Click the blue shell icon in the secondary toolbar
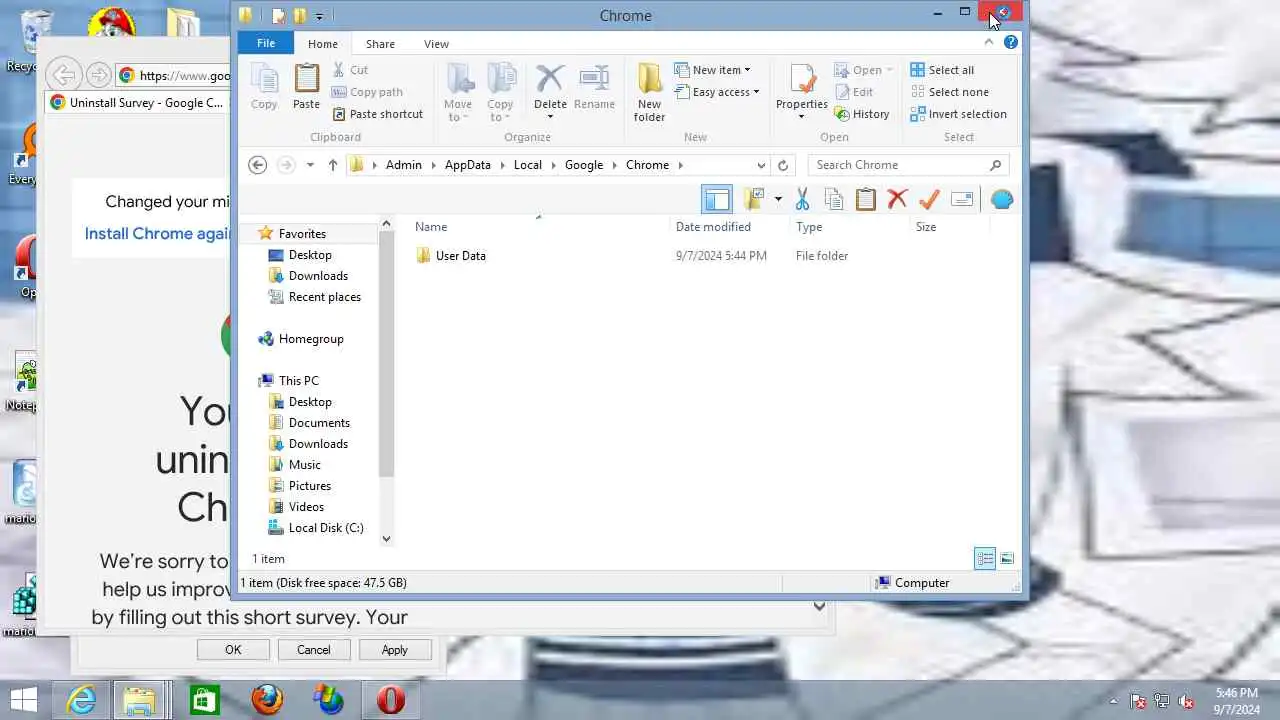The width and height of the screenshot is (1280, 720). click(1002, 199)
